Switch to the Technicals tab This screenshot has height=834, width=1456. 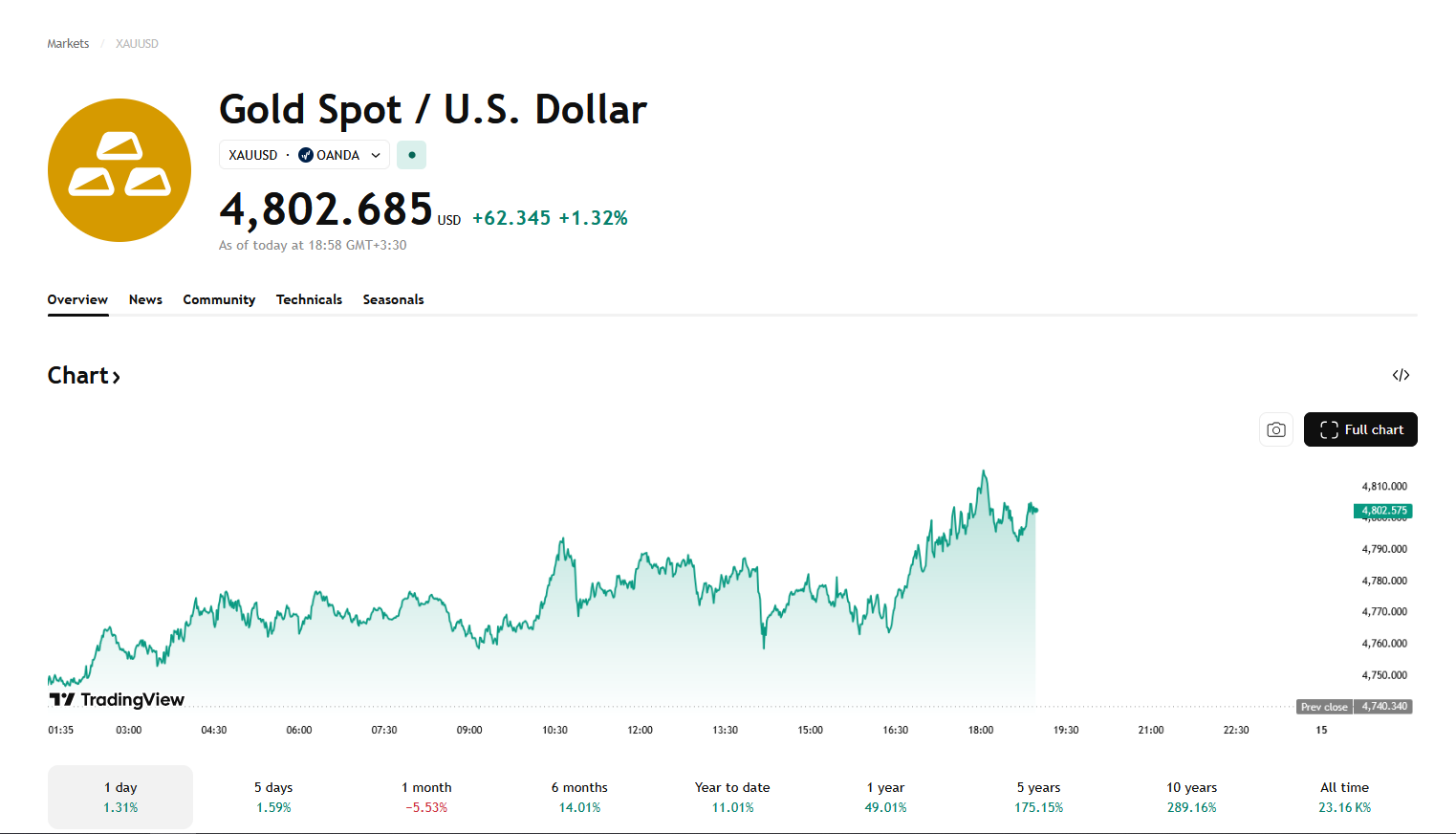(x=309, y=299)
